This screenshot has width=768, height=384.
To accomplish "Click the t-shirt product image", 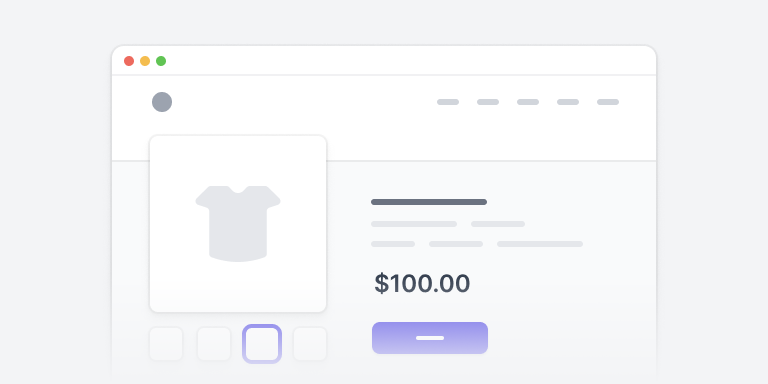I will click(x=238, y=224).
